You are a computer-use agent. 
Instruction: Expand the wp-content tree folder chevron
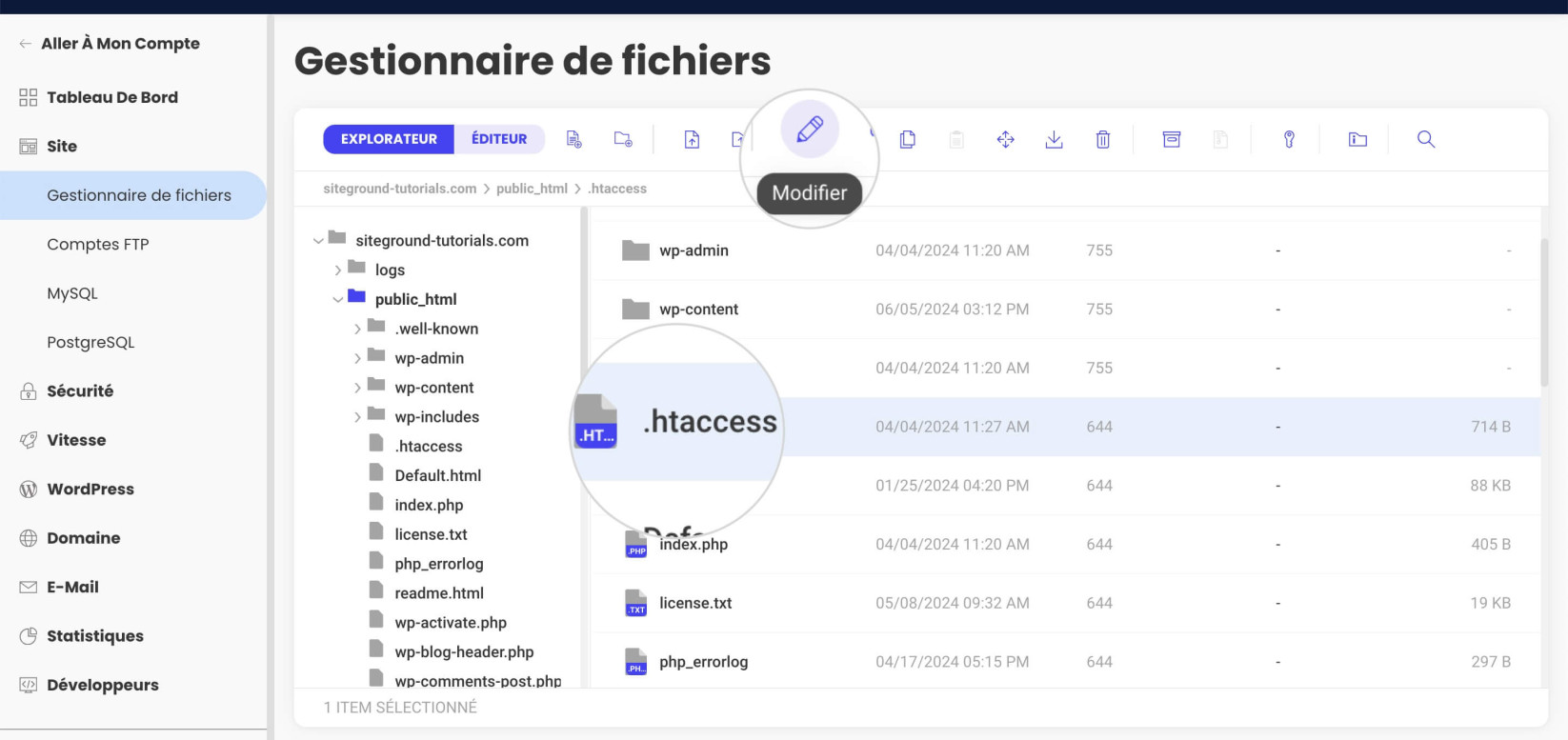(357, 388)
